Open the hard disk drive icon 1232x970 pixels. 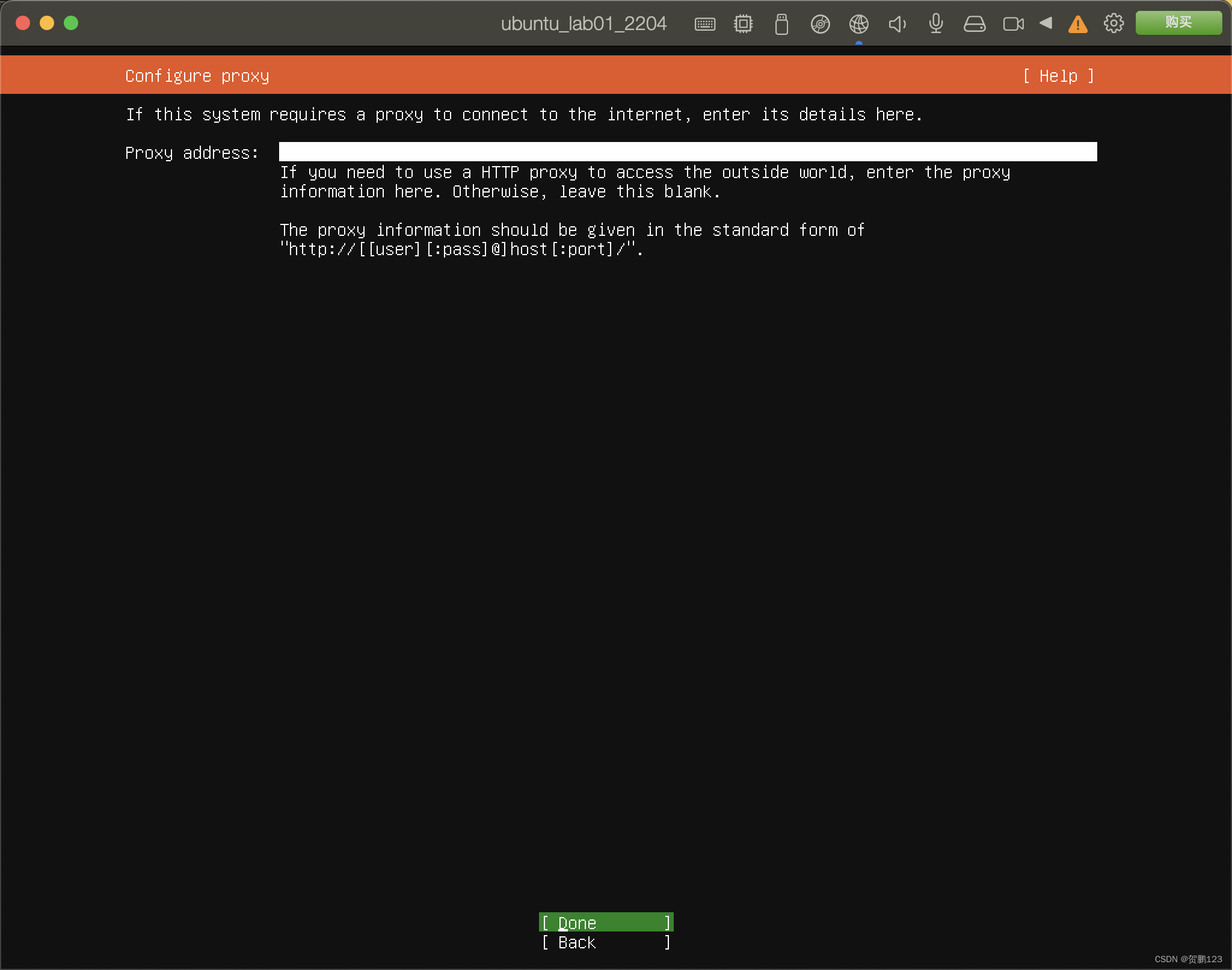pyautogui.click(x=974, y=24)
